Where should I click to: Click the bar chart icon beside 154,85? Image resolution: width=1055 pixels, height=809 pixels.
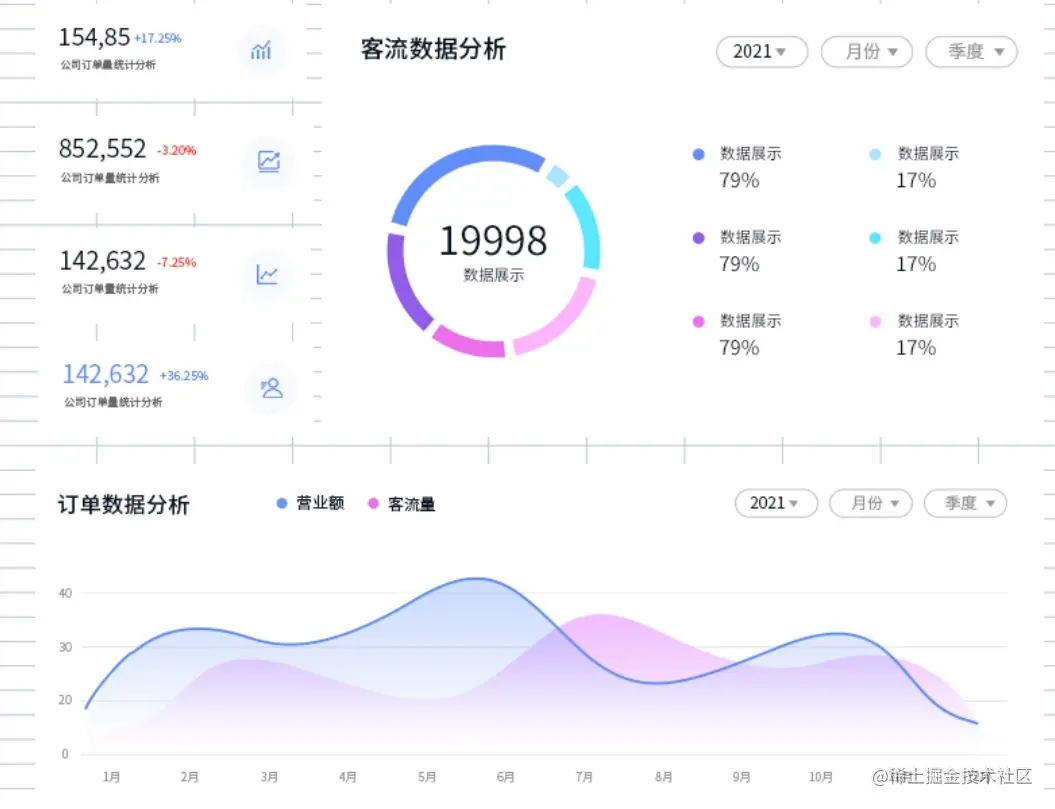262,51
